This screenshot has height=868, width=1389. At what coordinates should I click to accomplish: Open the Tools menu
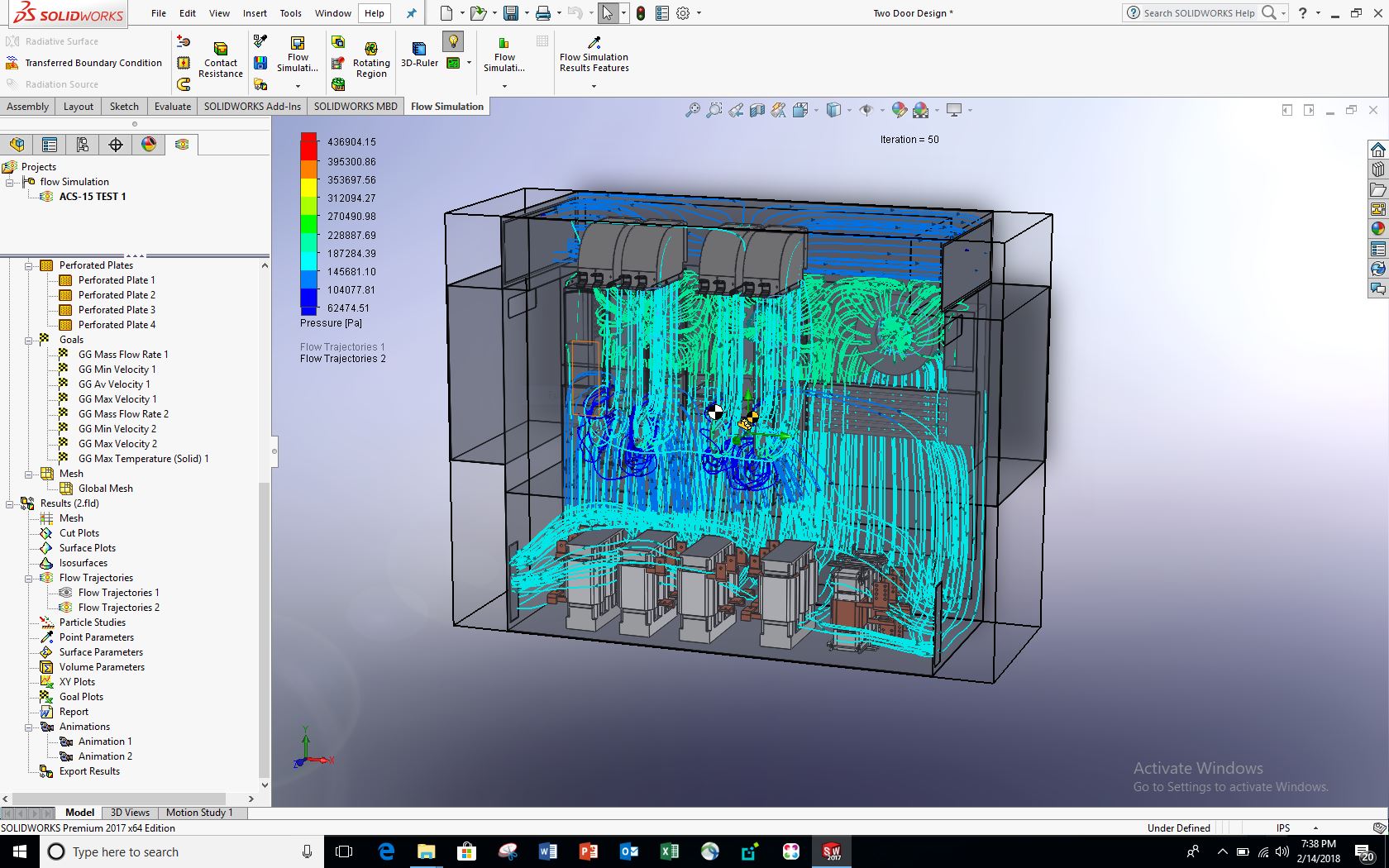(290, 13)
